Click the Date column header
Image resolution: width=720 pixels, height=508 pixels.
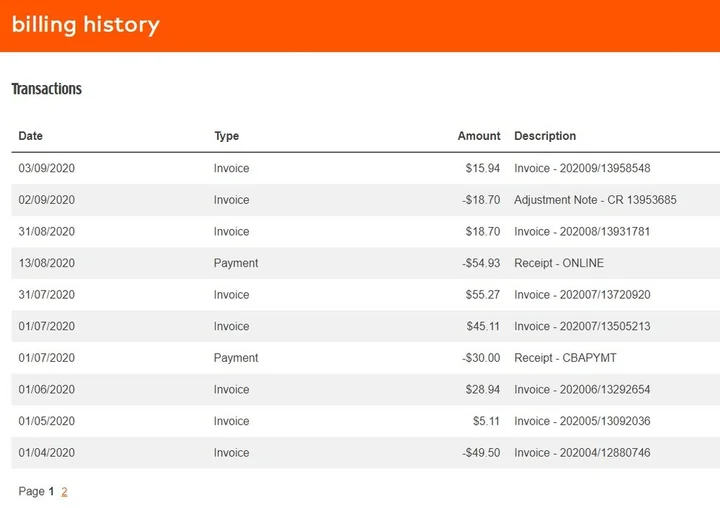31,136
